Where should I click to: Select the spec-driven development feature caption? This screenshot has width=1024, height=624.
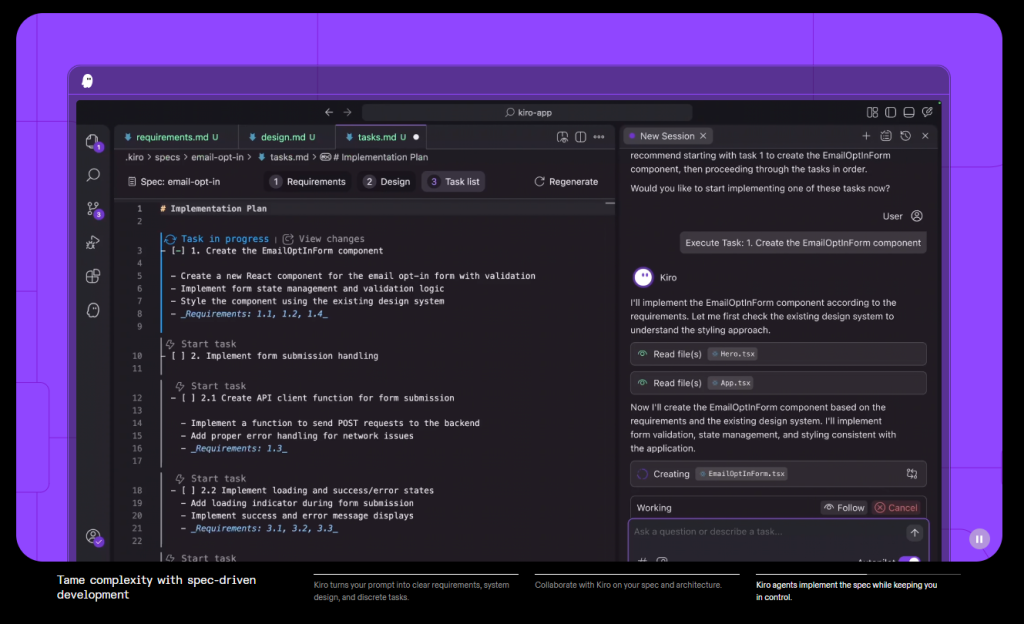(x=156, y=587)
